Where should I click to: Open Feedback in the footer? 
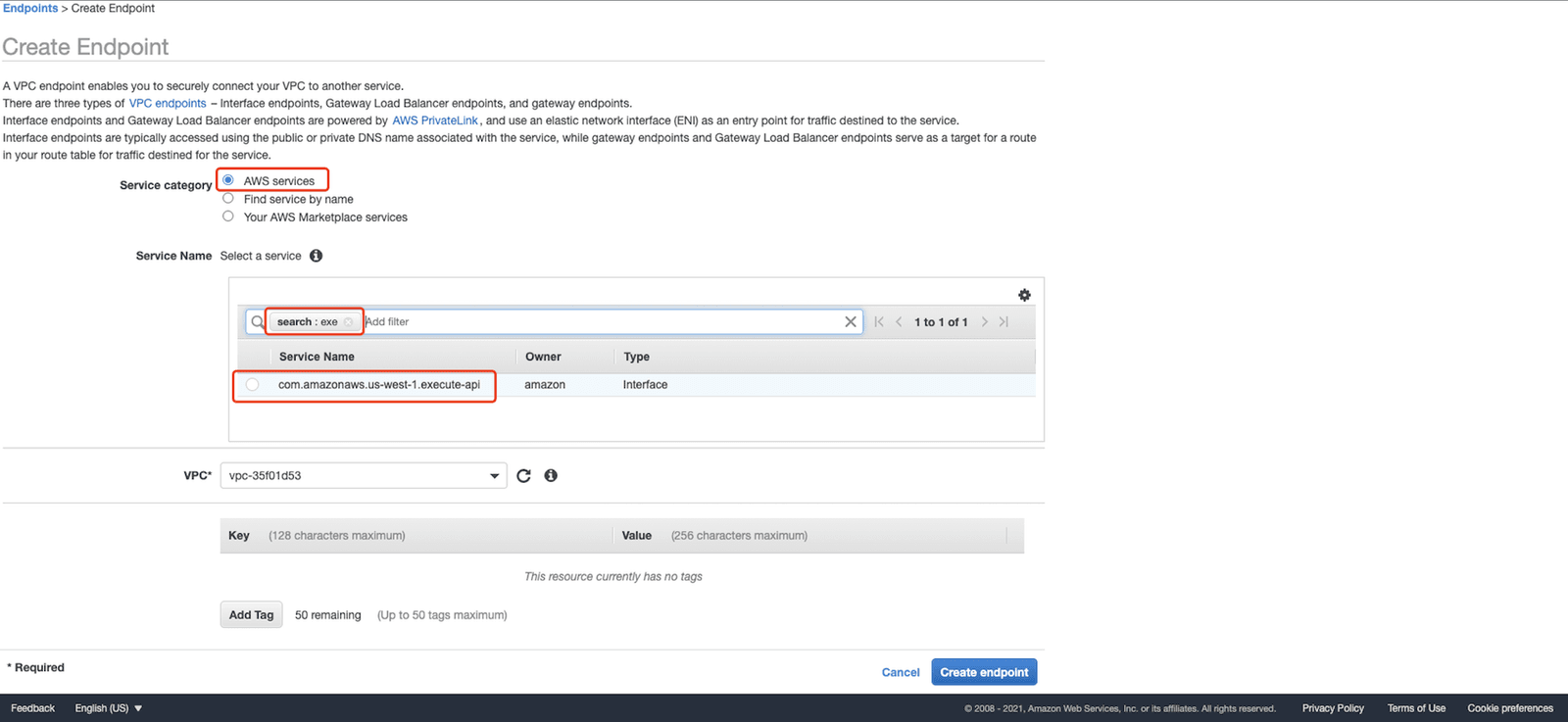point(32,708)
